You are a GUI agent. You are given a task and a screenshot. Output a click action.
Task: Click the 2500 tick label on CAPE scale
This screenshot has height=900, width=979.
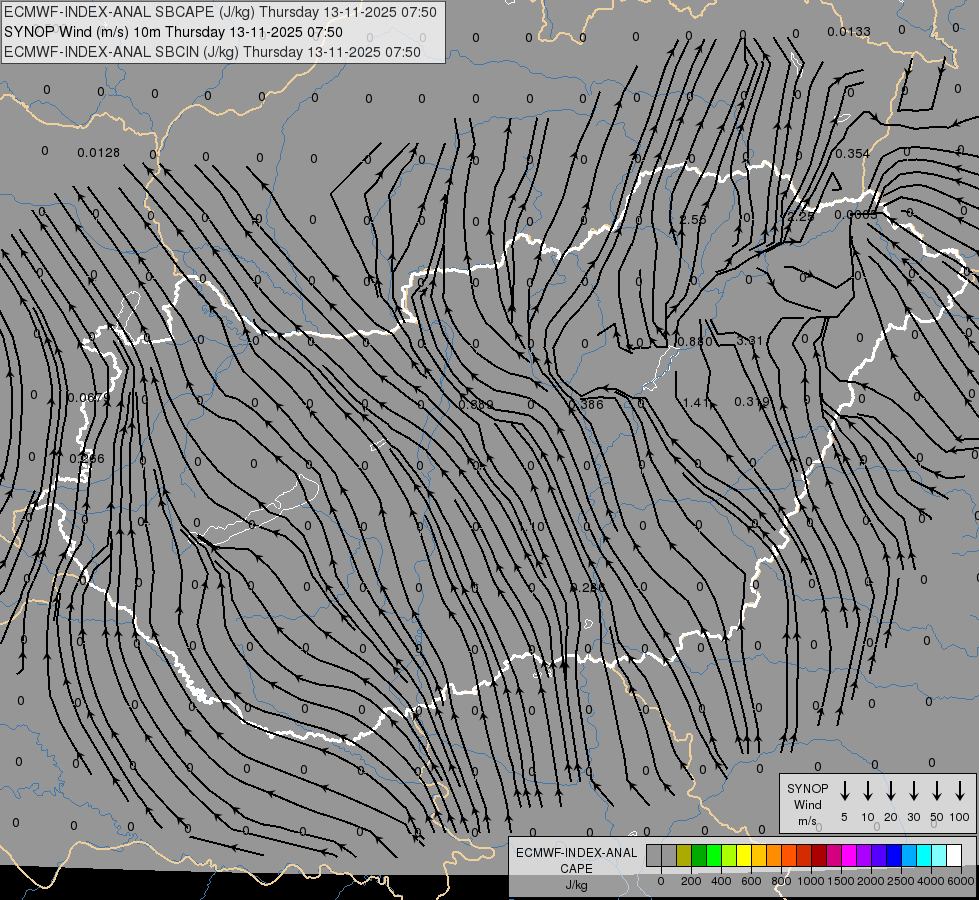[x=900, y=881]
